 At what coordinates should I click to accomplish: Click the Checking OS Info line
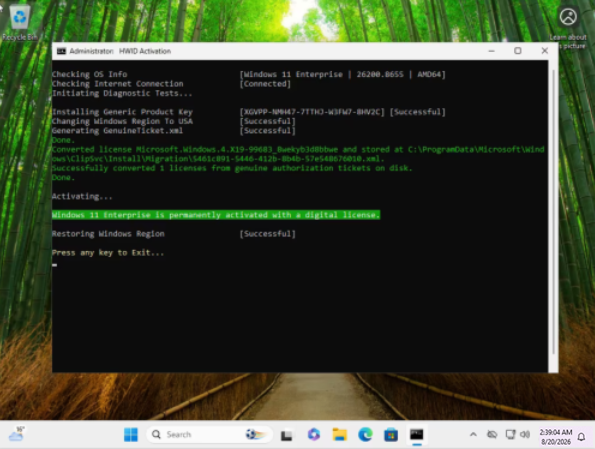[x=249, y=74]
